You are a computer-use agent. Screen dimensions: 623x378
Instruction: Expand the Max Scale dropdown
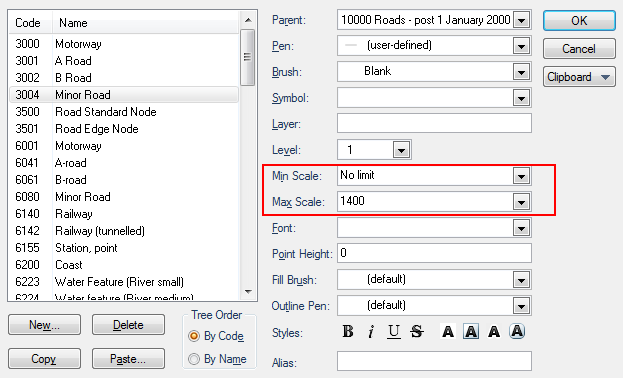521,202
